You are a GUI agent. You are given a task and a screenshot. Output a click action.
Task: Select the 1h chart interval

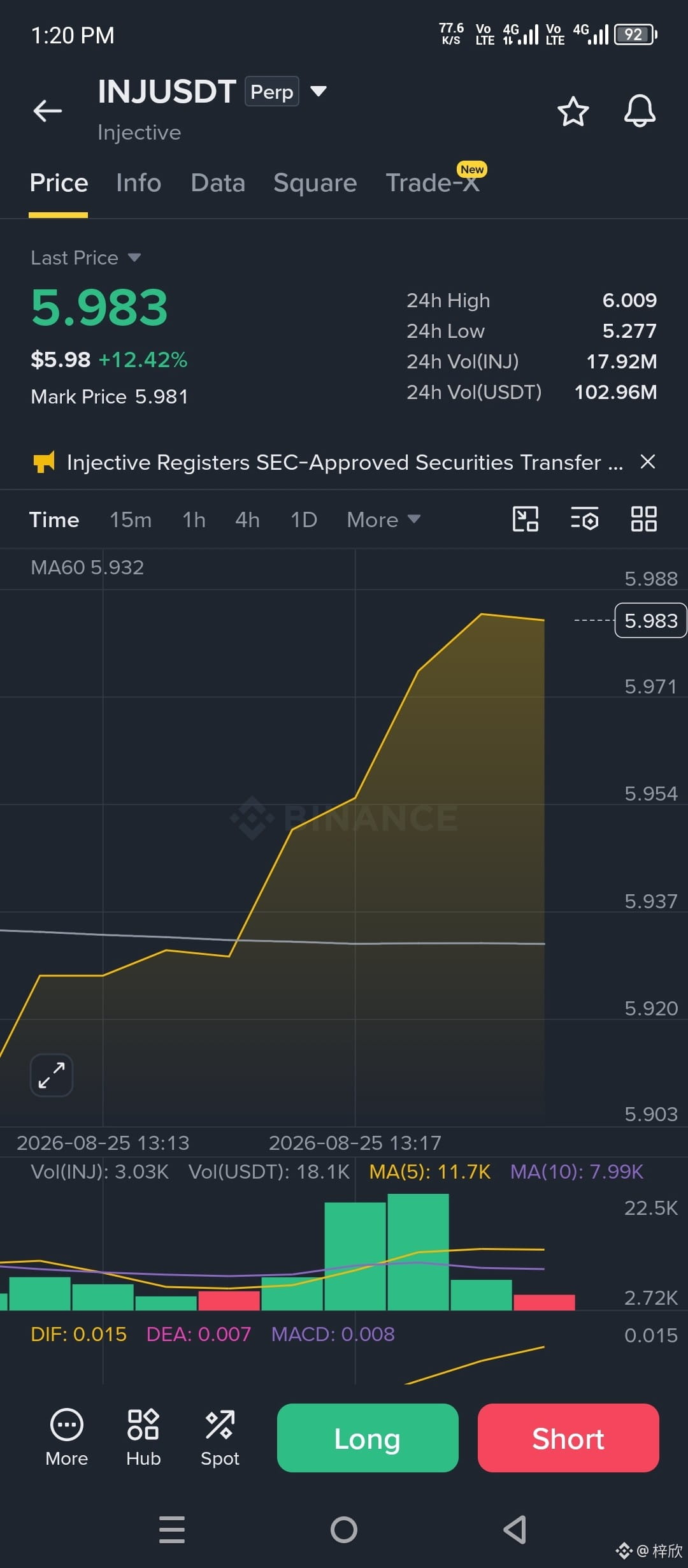[x=194, y=519]
